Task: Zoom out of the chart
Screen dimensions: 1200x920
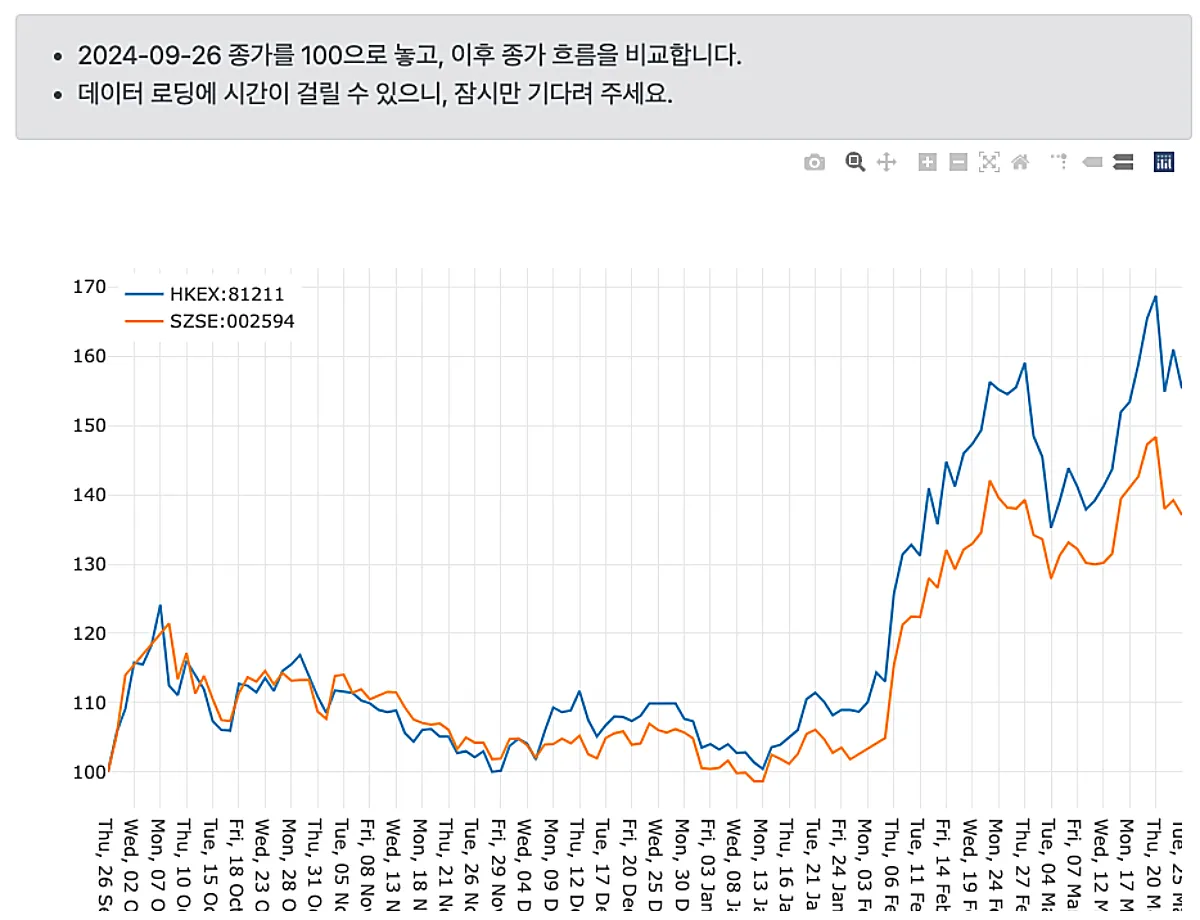Action: point(956,161)
